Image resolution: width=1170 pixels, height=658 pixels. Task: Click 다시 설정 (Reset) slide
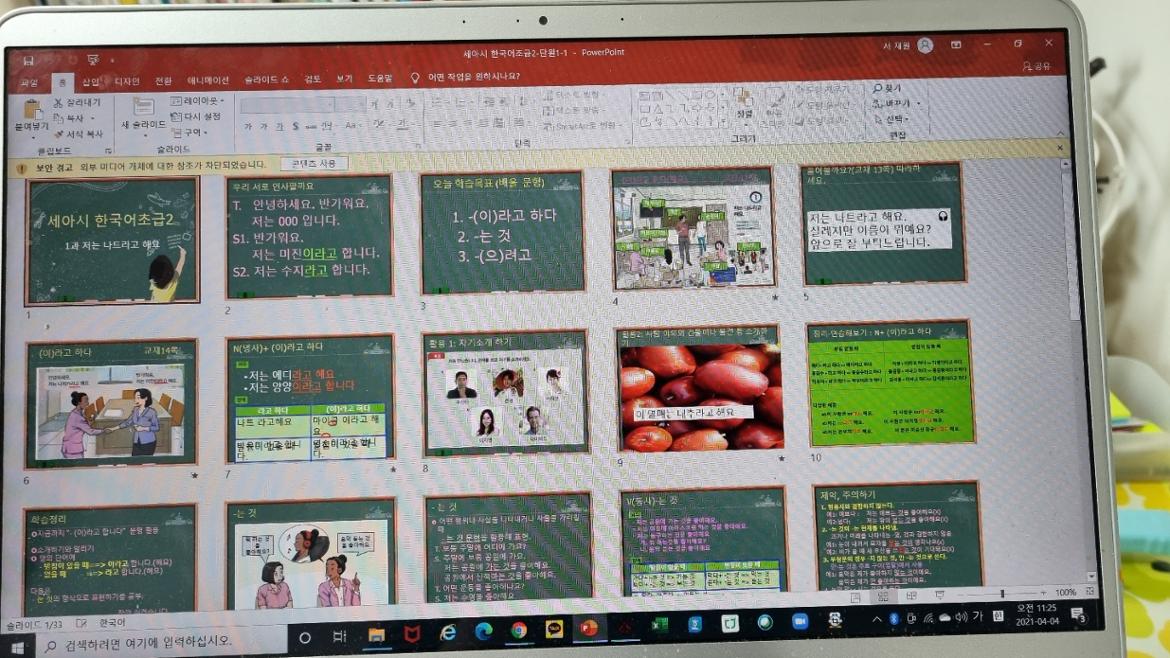tap(196, 116)
